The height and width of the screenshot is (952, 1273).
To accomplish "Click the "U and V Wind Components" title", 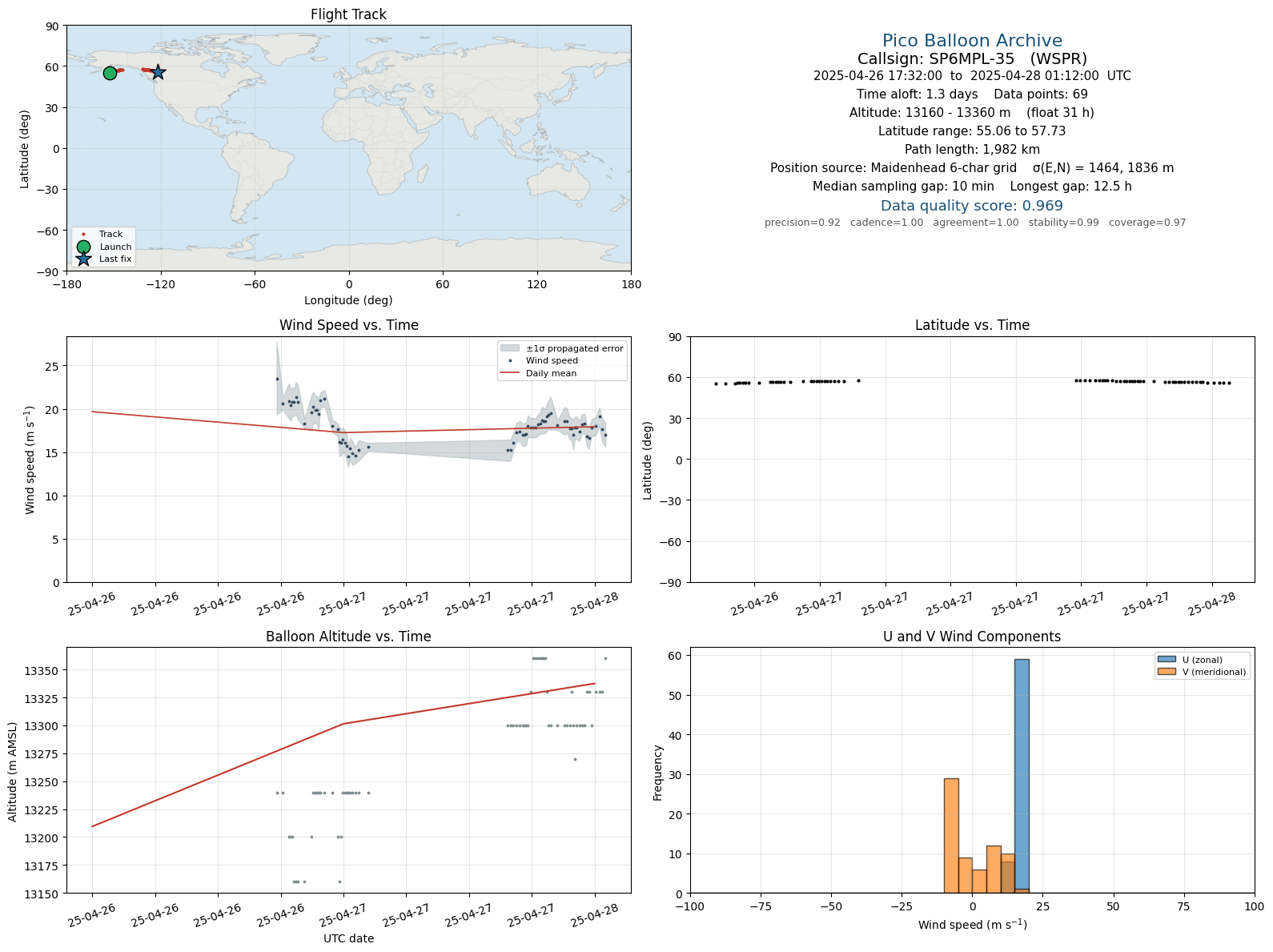I will (x=972, y=637).
